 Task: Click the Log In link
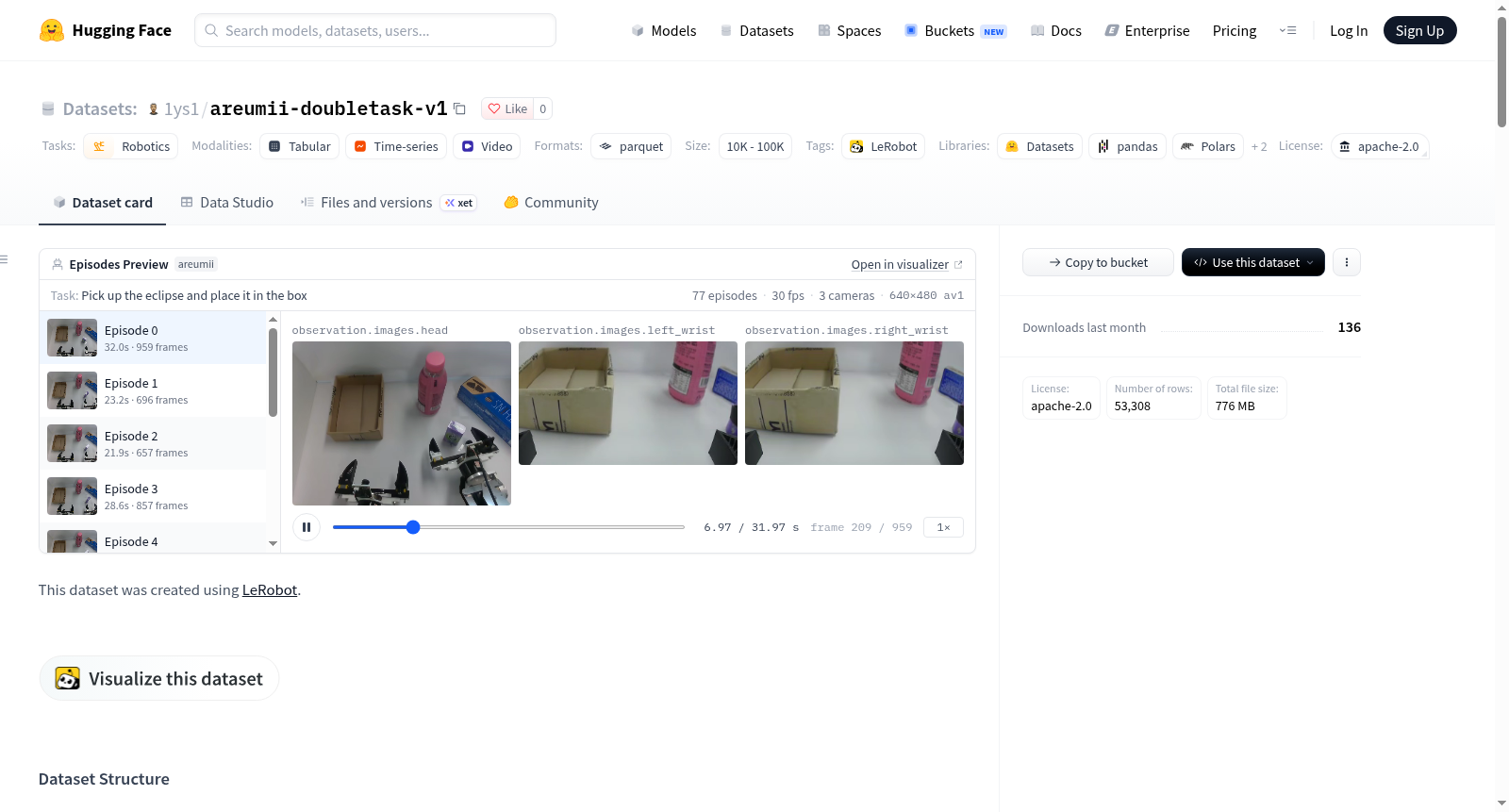pos(1349,30)
